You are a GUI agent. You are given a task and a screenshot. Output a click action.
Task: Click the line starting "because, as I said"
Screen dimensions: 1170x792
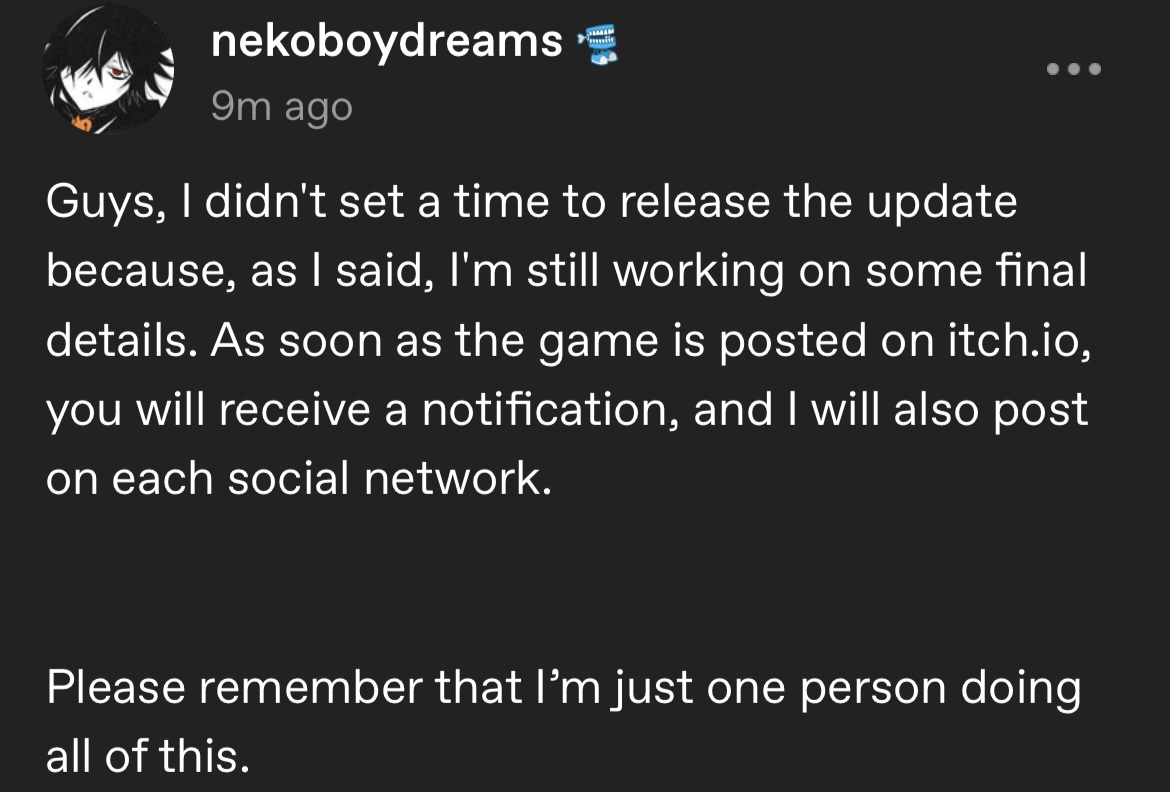pos(565,272)
